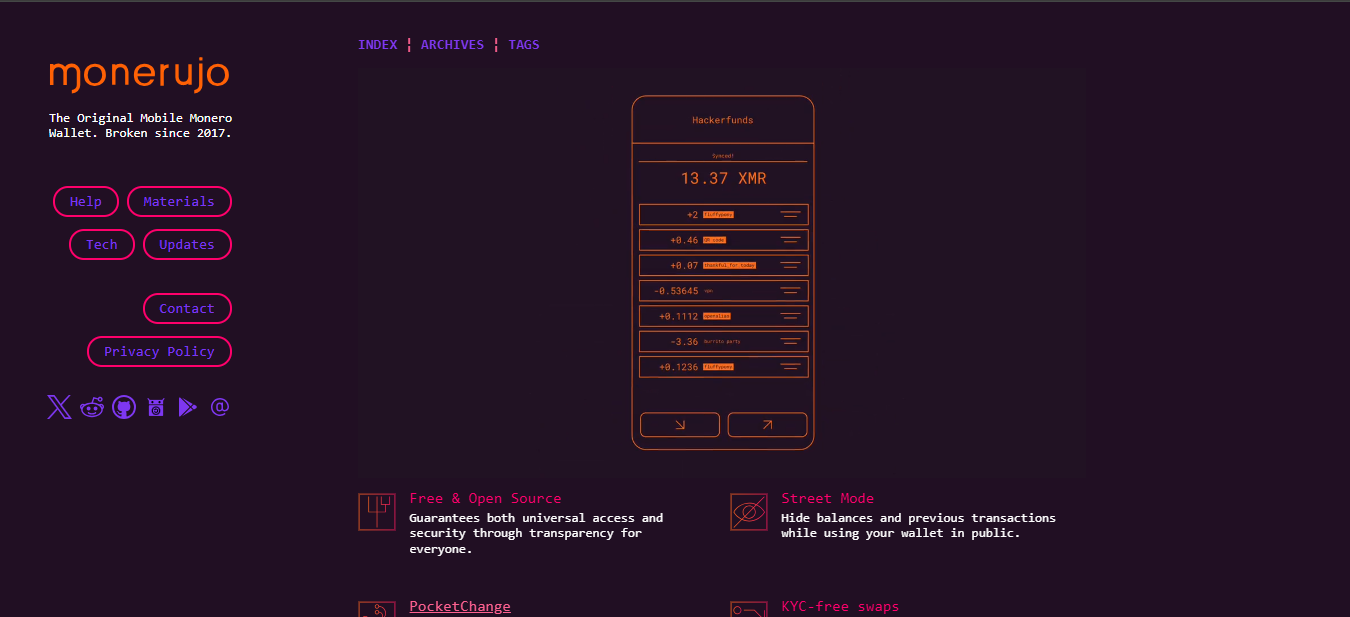
Task: View the Privacy Policy button
Action: (x=159, y=352)
